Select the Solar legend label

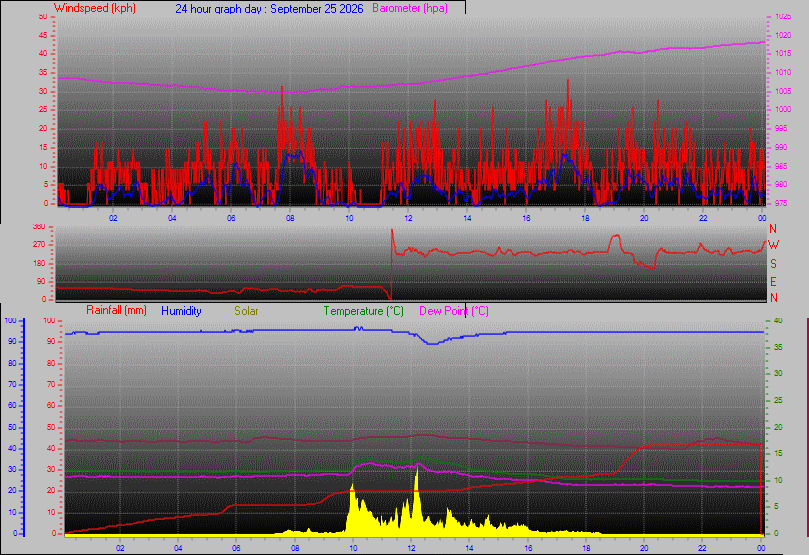tap(246, 311)
